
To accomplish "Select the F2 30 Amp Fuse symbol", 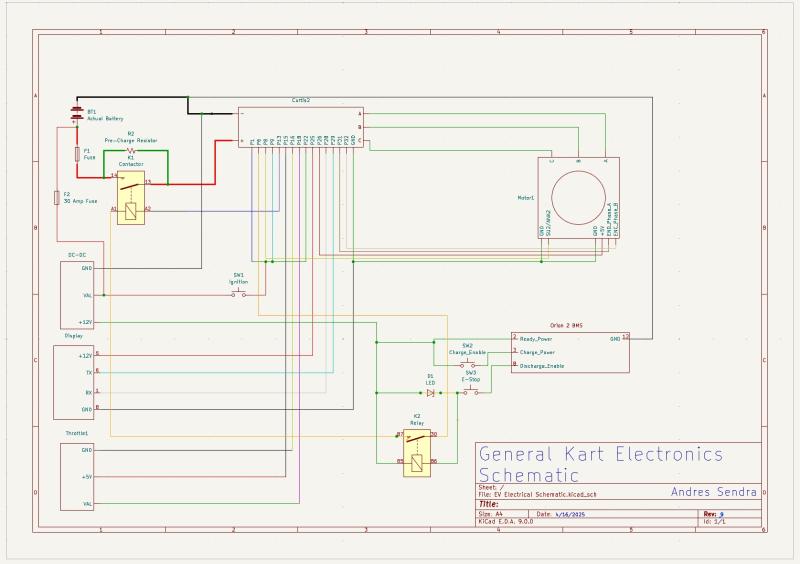I will point(55,198).
